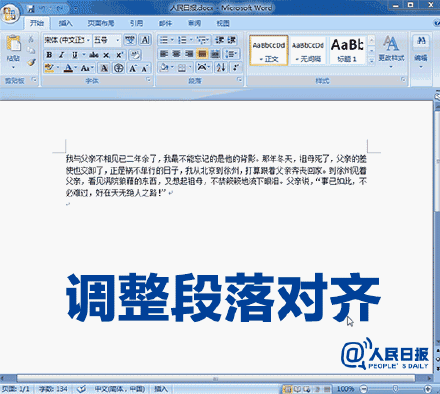
Task: Open the 开始 (Home) tab
Action: coord(37,23)
